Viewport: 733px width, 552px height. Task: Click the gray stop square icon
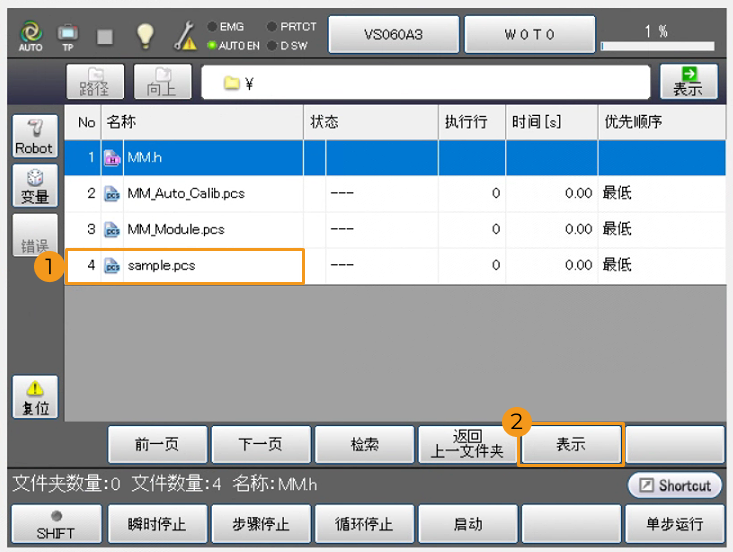click(x=105, y=36)
